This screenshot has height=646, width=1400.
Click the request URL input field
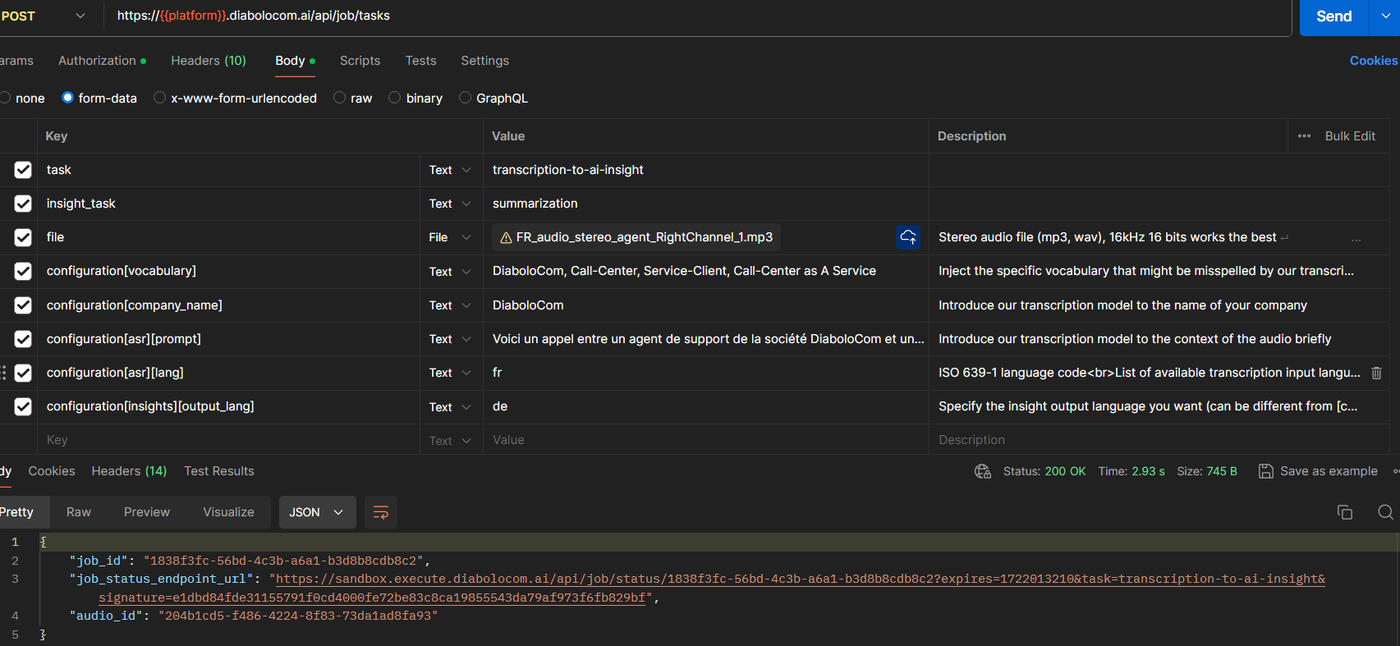[700, 16]
